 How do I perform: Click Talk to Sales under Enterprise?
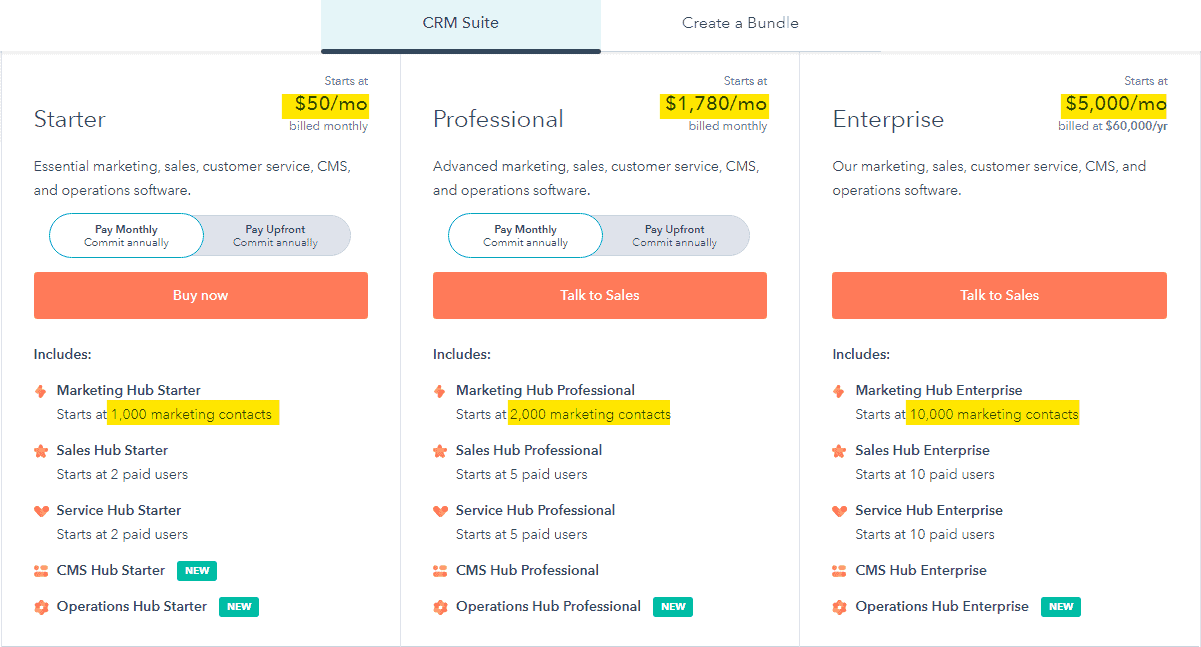point(999,295)
